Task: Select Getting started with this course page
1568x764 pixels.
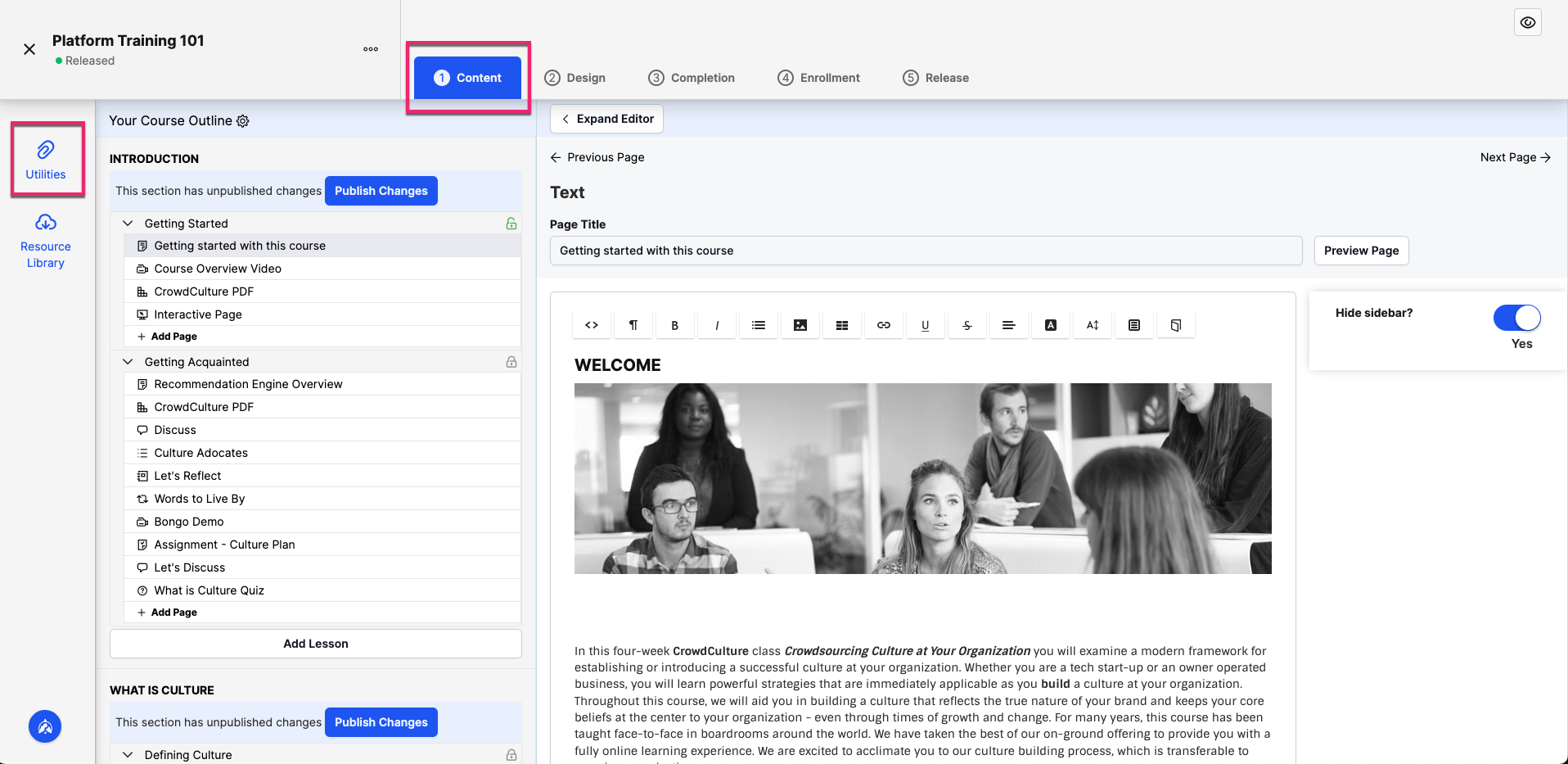Action: pyautogui.click(x=322, y=246)
